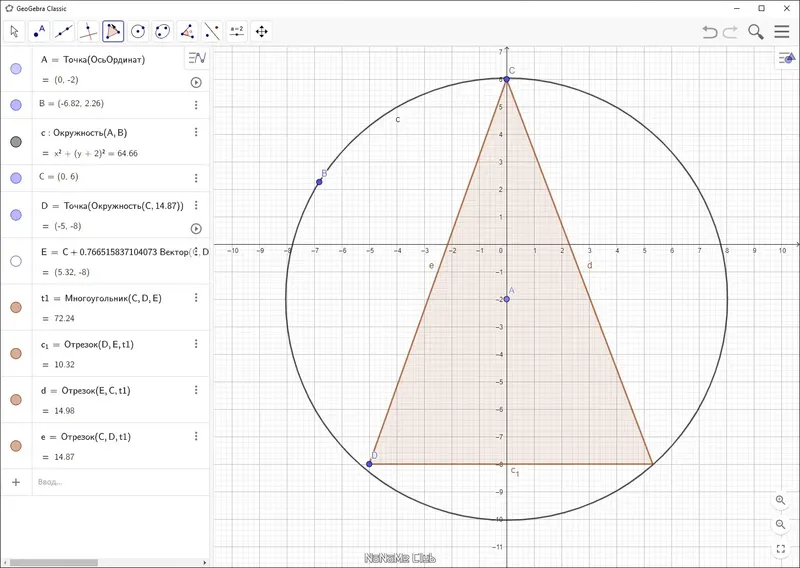
Task: Open more options for segment d
Action: click(196, 390)
